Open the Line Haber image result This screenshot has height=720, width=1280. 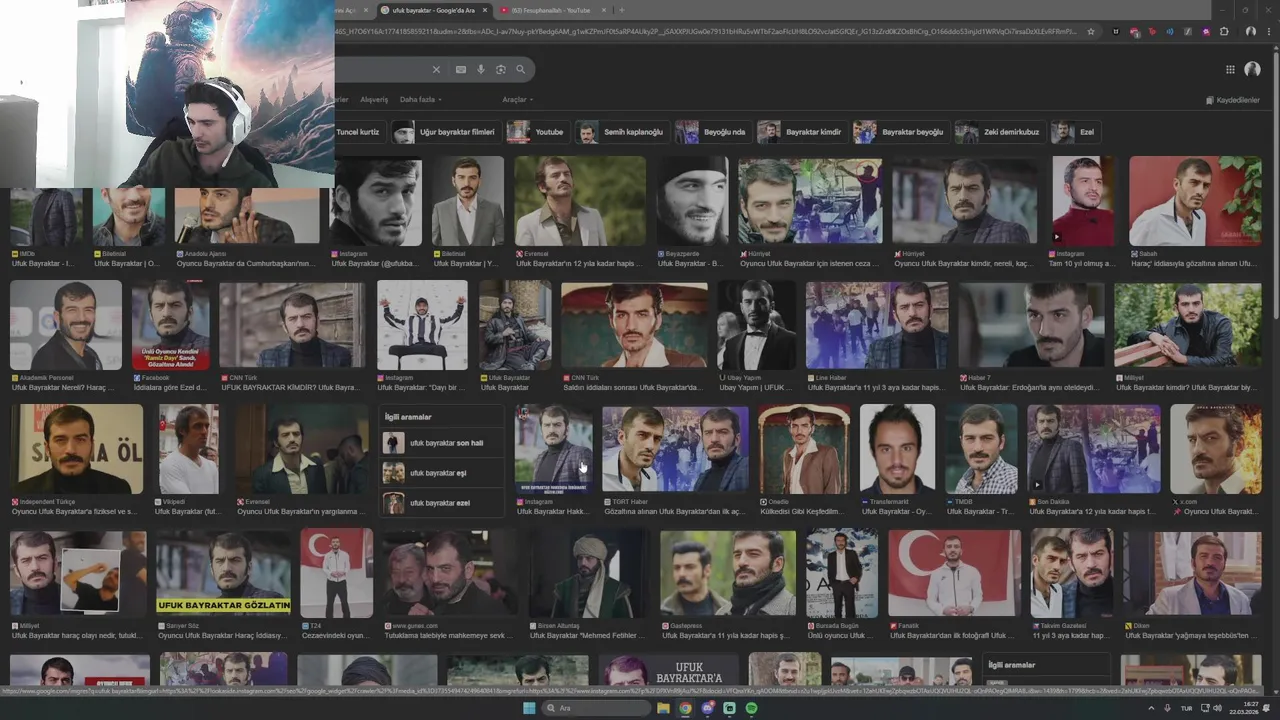point(877,326)
